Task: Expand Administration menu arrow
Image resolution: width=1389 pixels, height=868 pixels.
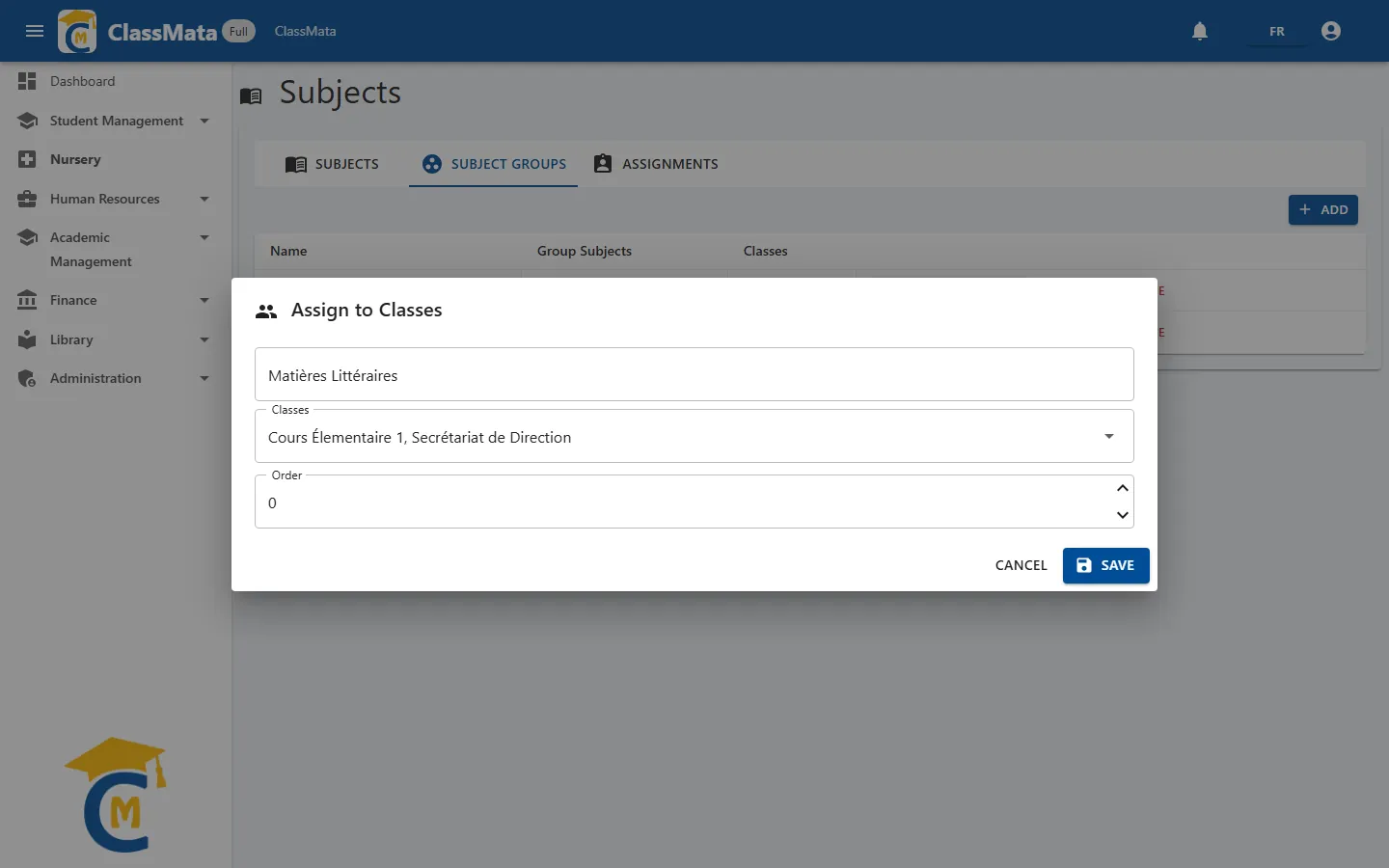Action: [204, 378]
